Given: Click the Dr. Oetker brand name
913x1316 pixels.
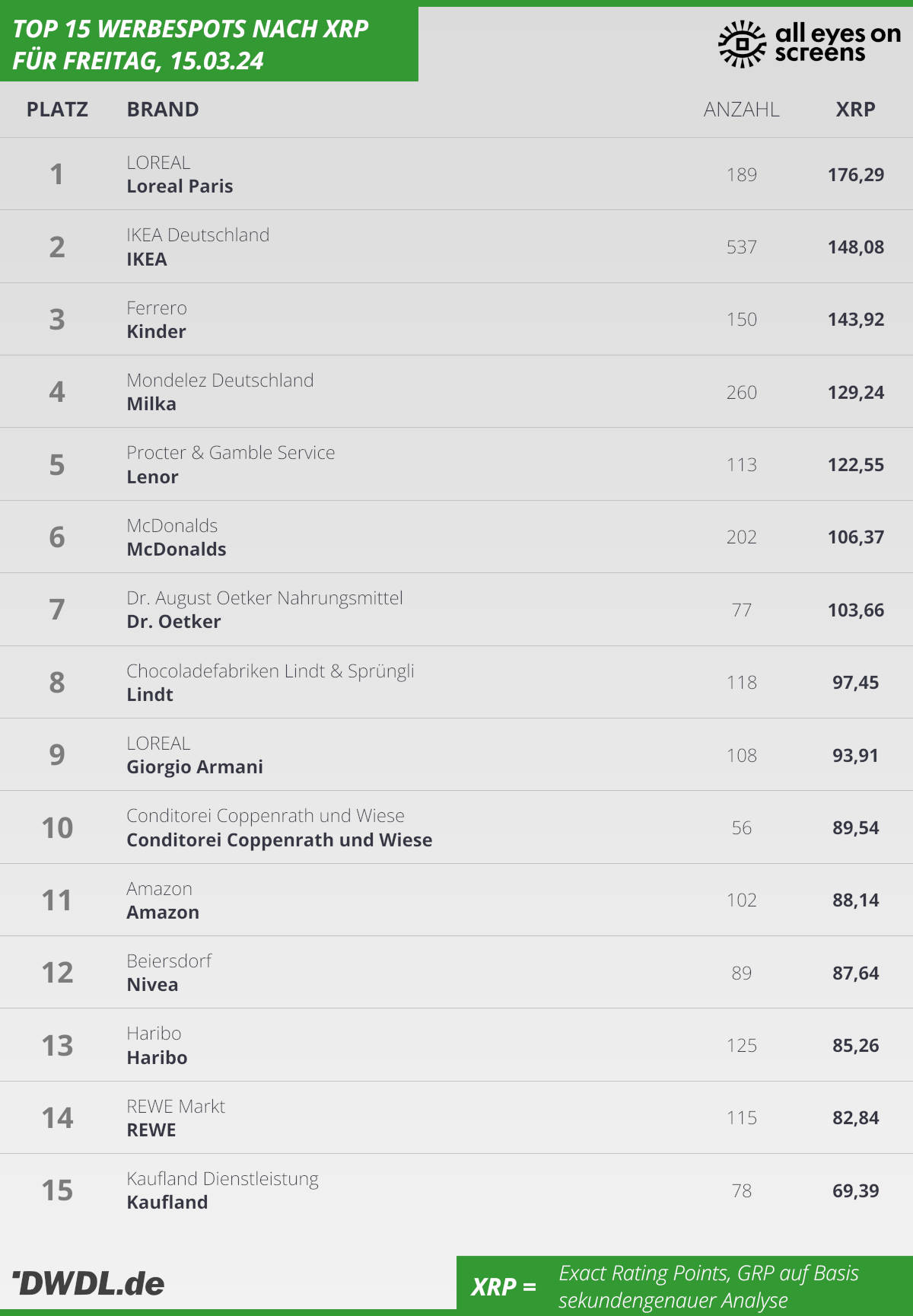Looking at the screenshot, I should (173, 621).
